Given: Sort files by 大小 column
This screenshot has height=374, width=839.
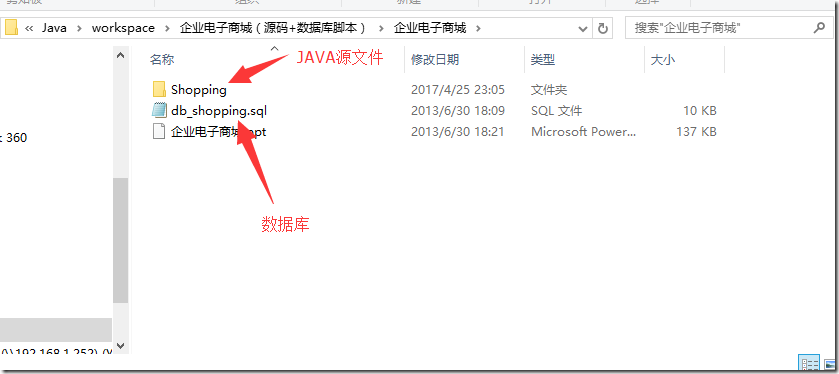Looking at the screenshot, I should [662, 59].
